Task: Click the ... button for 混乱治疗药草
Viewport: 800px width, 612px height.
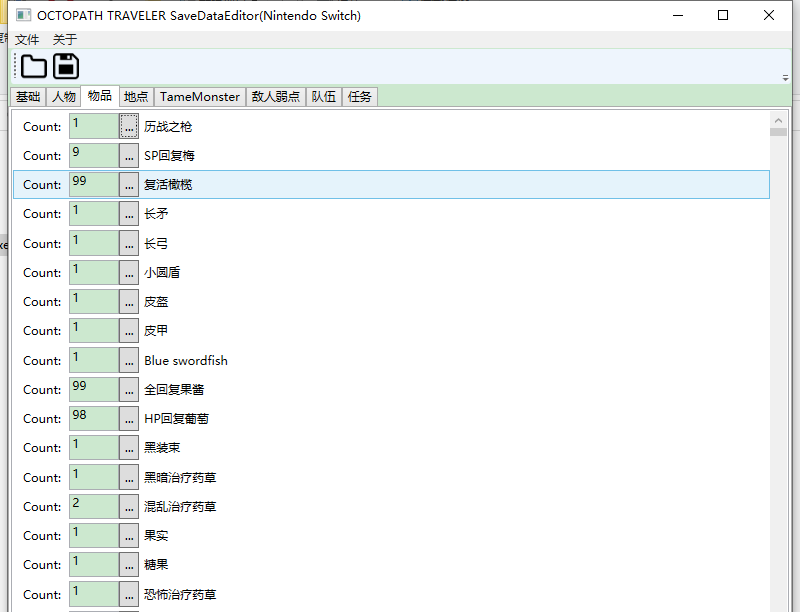Action: click(x=129, y=506)
